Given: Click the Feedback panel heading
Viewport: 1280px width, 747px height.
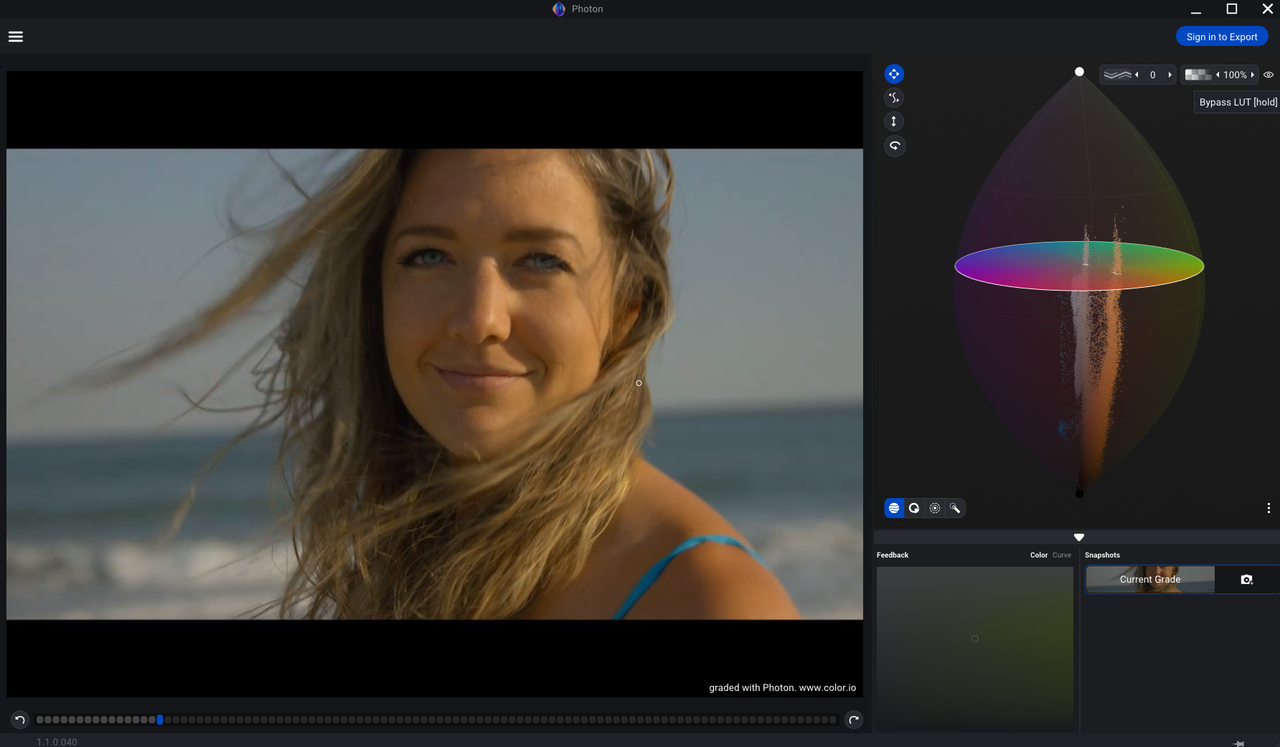Looking at the screenshot, I should [893, 555].
